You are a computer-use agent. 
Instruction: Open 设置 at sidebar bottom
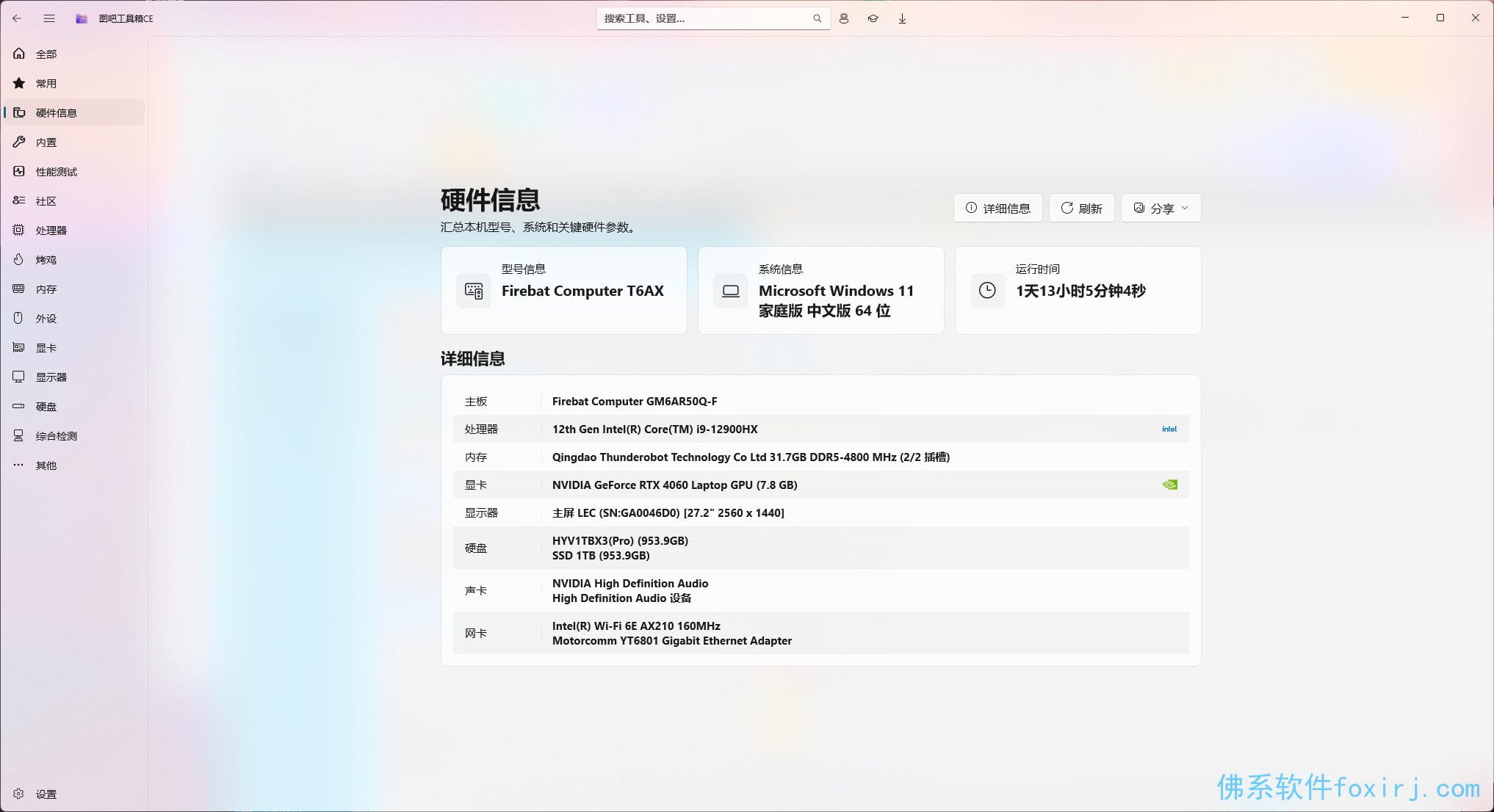click(73, 794)
